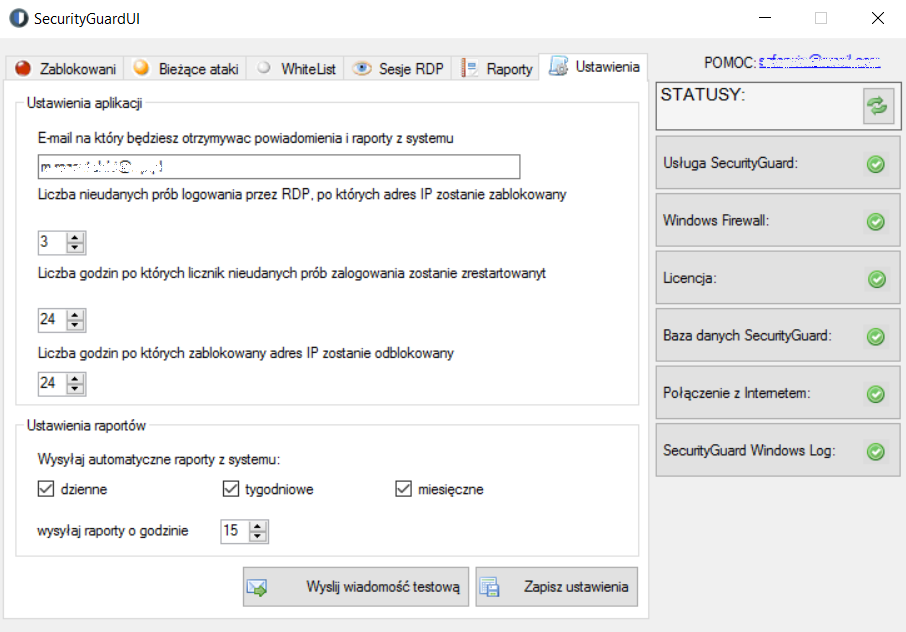Viewport: 906px width, 632px height.
Task: Decrease IP unblock hours value
Action: [x=75, y=389]
